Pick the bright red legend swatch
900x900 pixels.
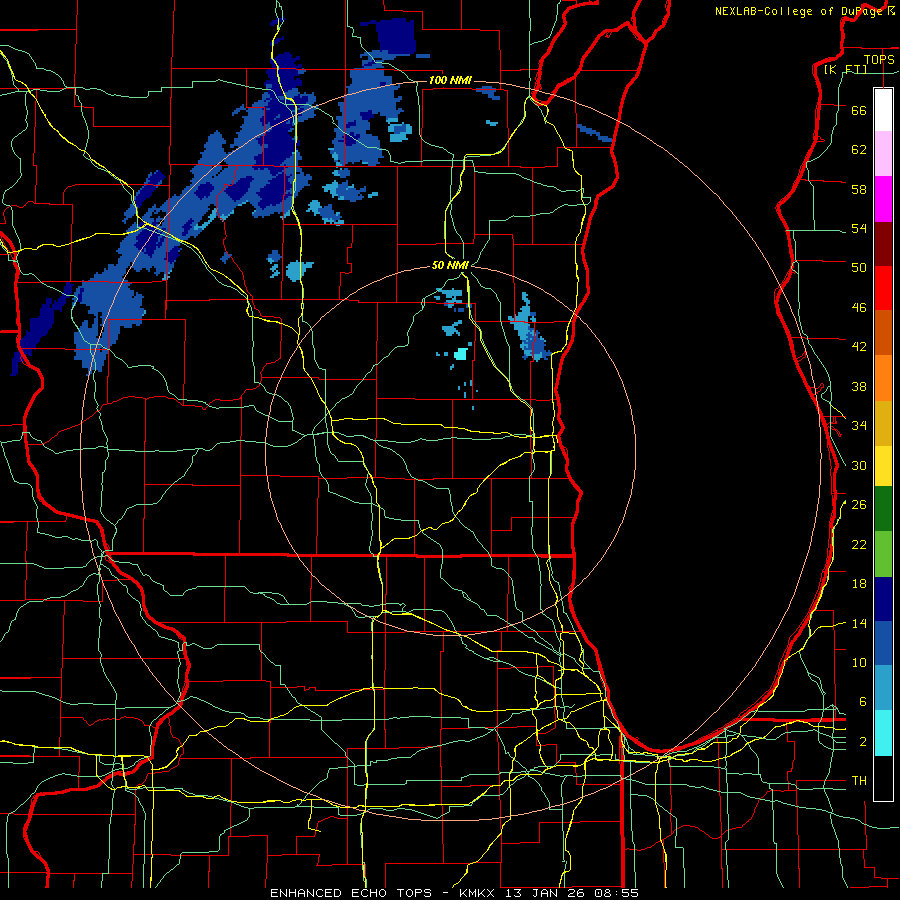pyautogui.click(x=883, y=288)
